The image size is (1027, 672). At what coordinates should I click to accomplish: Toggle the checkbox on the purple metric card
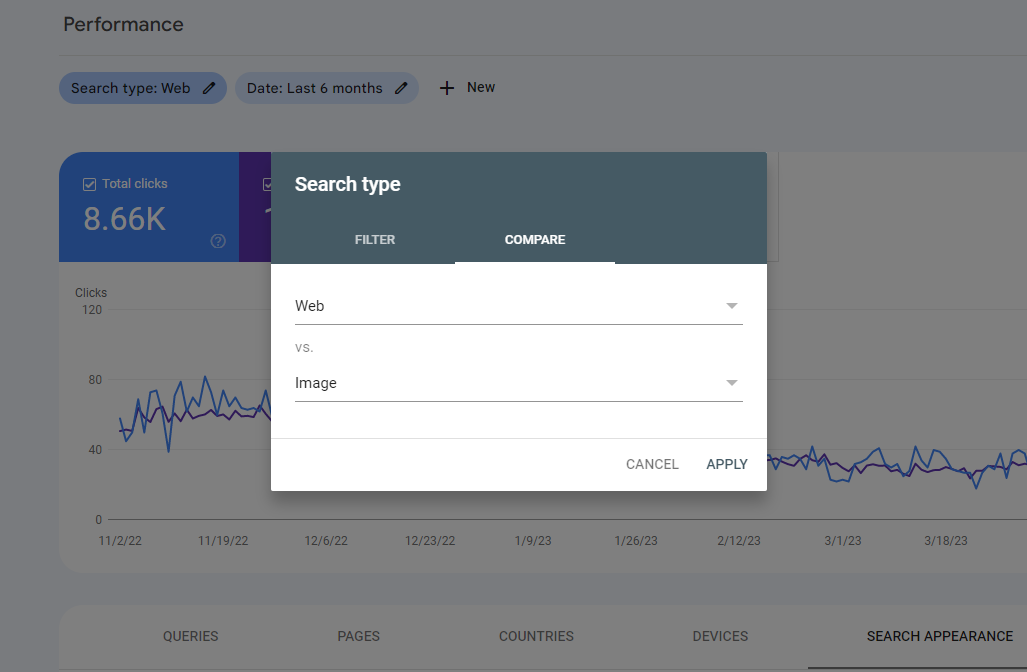(x=267, y=184)
